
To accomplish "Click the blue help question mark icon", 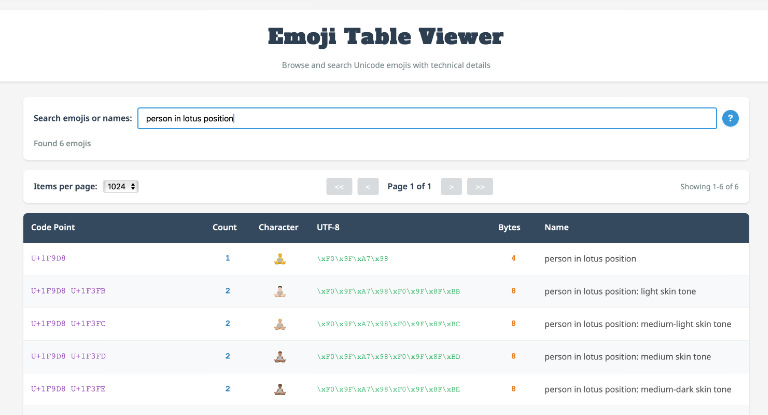I will [x=730, y=118].
